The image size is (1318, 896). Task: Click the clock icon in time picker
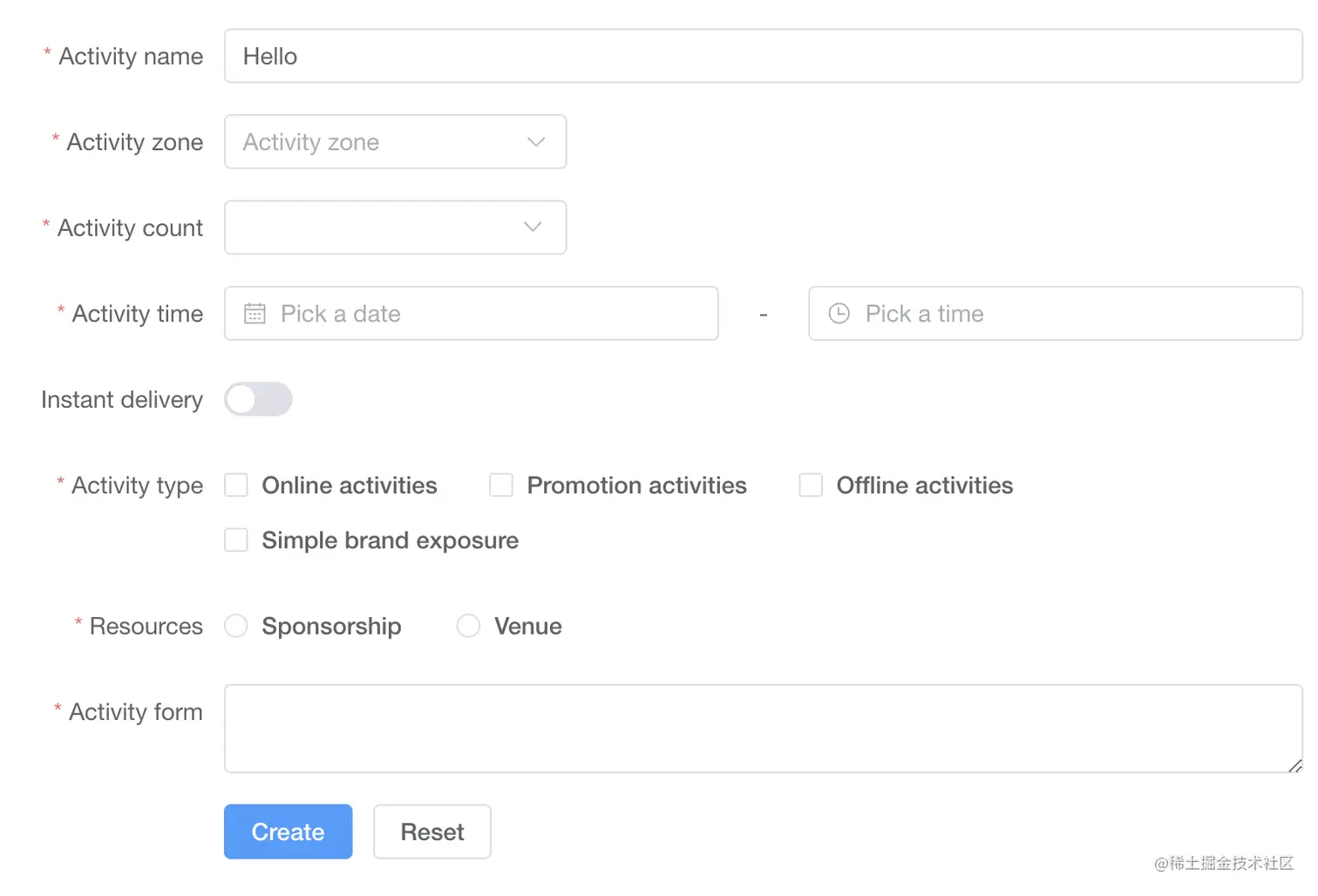pos(839,314)
